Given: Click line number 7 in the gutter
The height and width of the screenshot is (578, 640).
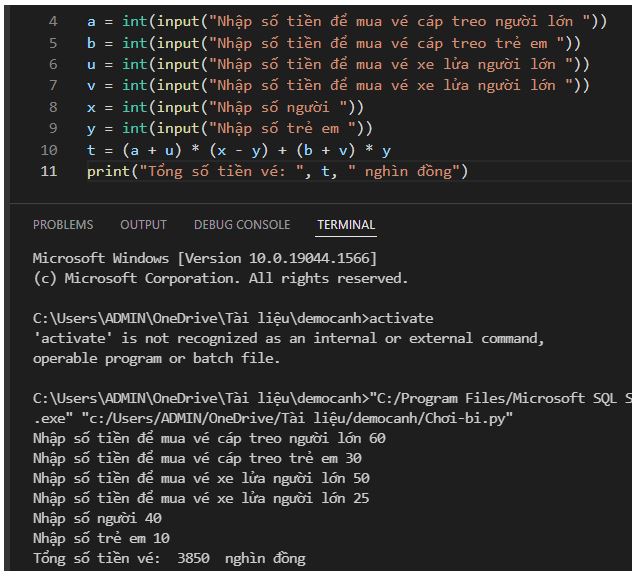Looking at the screenshot, I should pyautogui.click(x=52, y=86).
